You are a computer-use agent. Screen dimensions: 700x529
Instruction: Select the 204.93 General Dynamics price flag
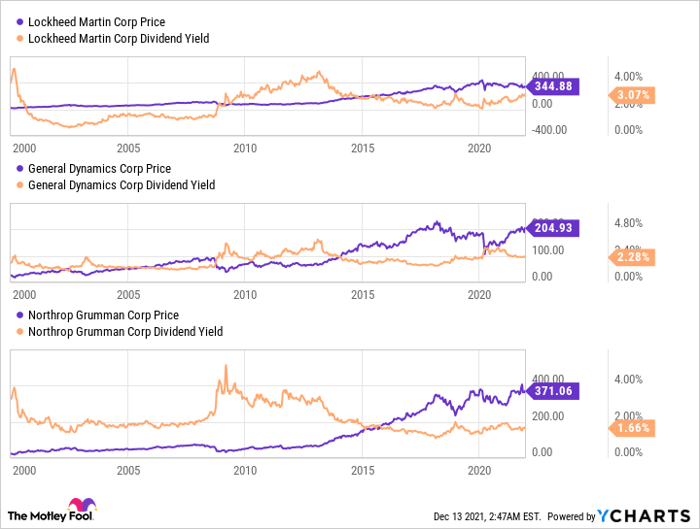tap(553, 228)
